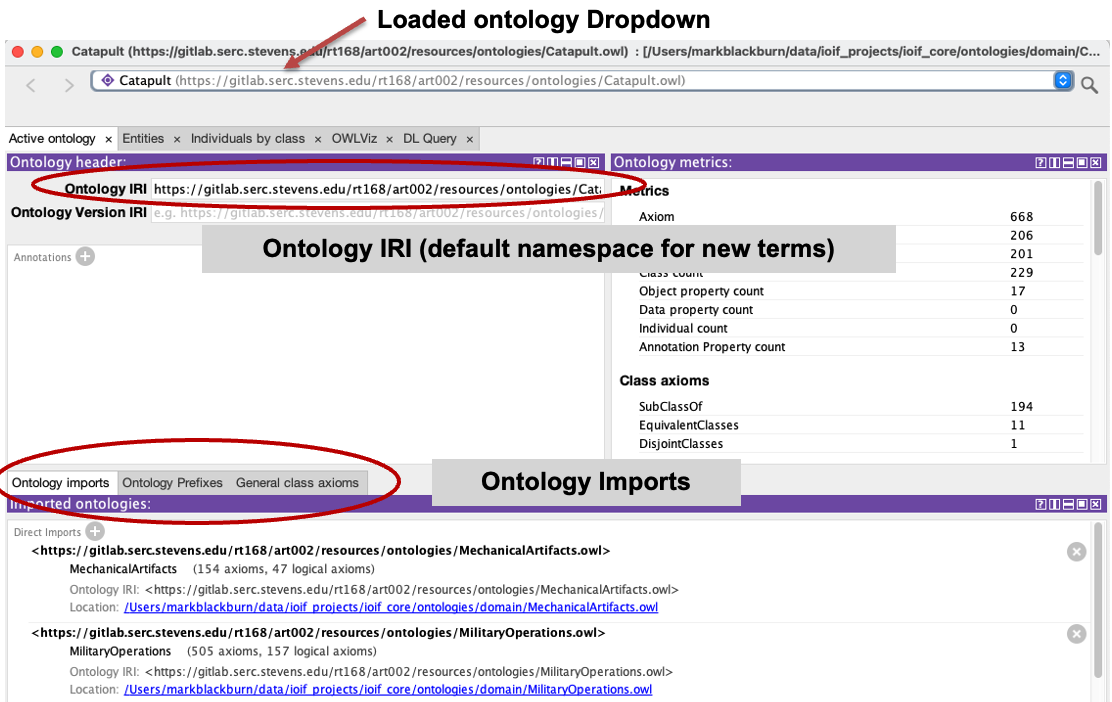Open the MilitaryOperations.owl location link
This screenshot has height=702, width=1112.
coord(388,689)
